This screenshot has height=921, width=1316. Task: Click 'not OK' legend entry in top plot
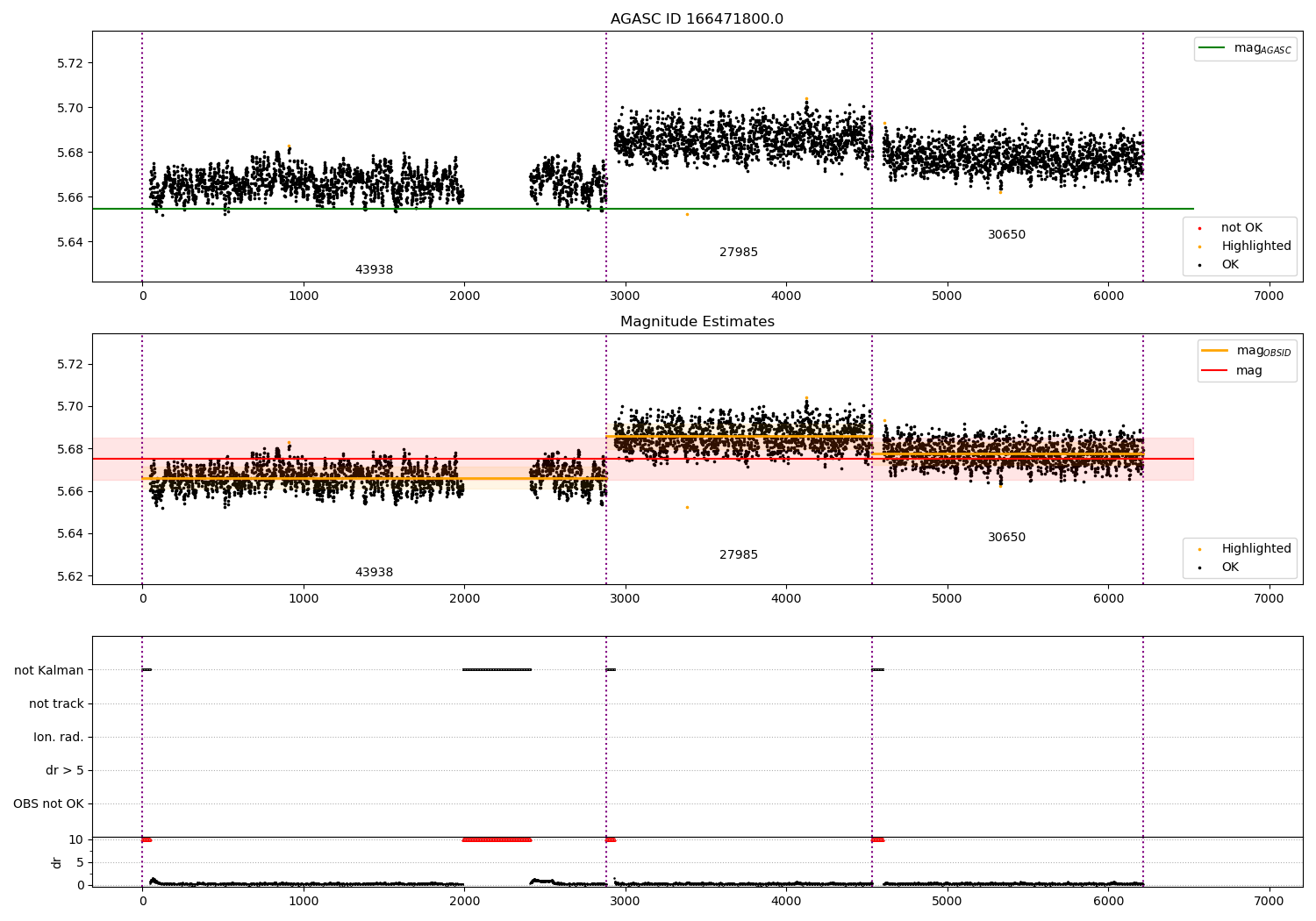[x=1241, y=228]
